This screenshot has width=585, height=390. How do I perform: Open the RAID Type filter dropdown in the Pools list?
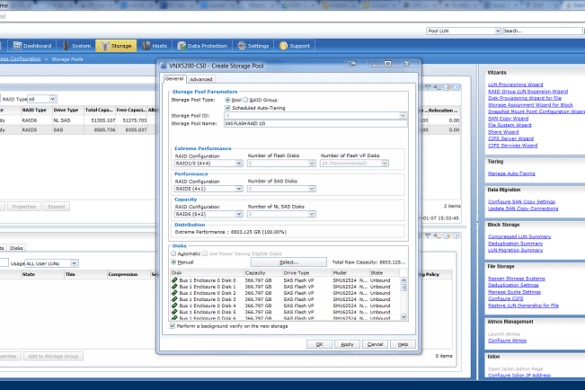[x=53, y=99]
